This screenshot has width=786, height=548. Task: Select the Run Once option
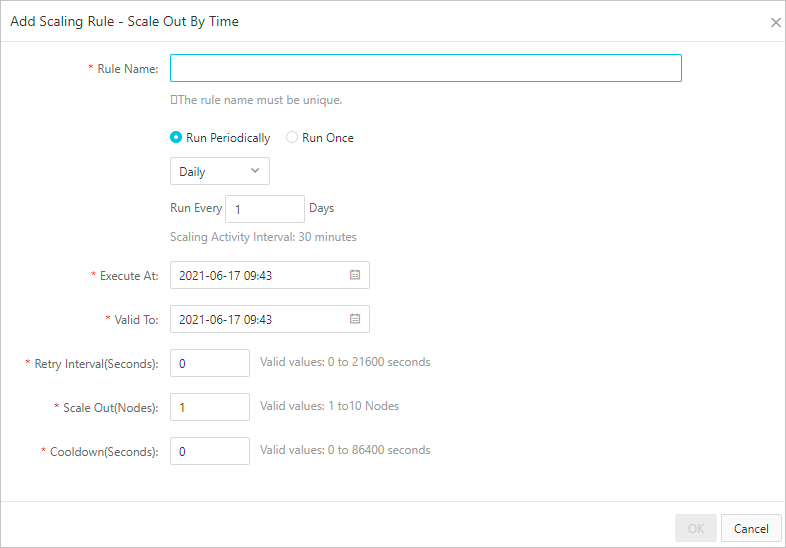click(x=292, y=138)
